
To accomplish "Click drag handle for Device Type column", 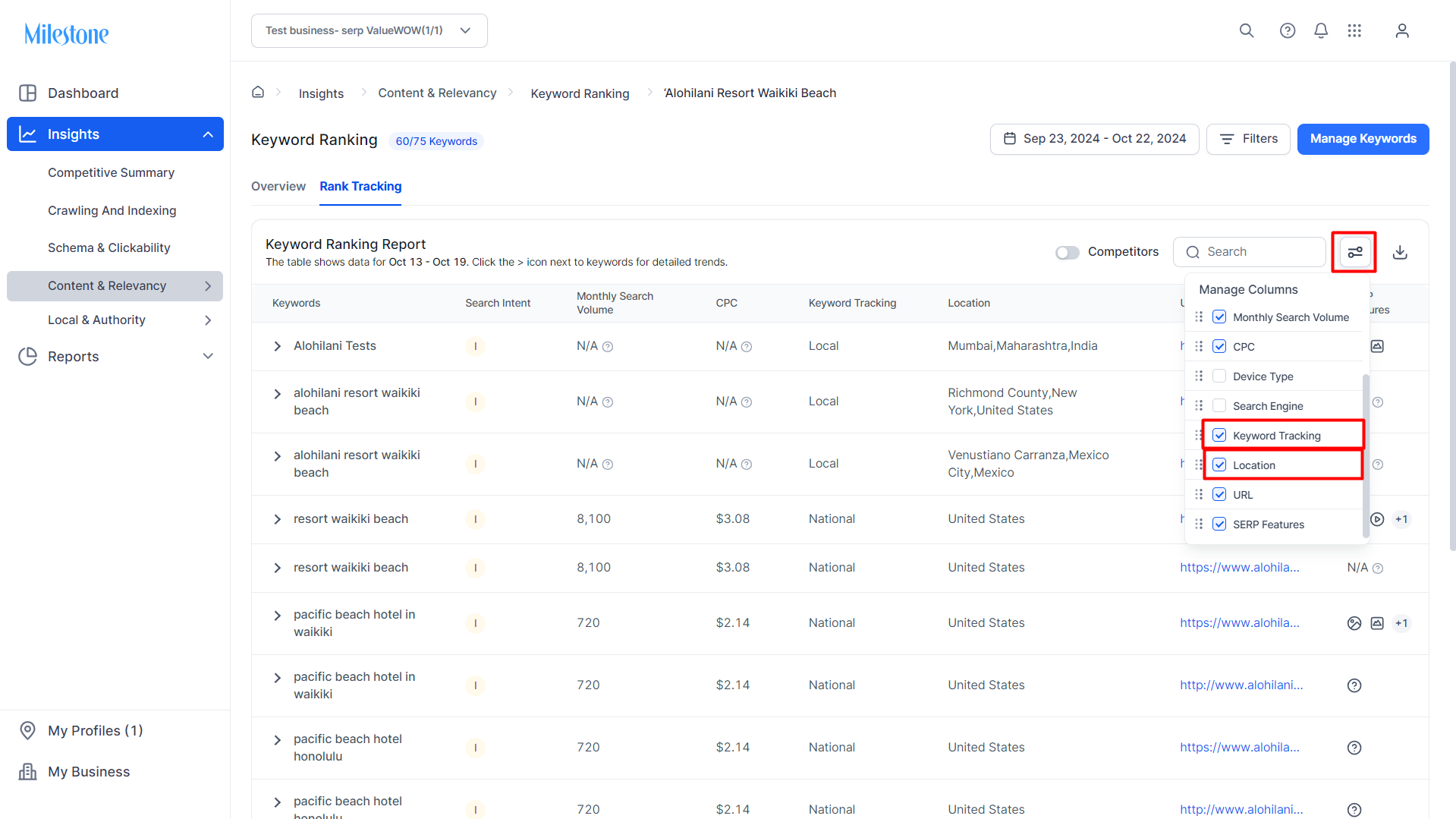I will 1199,376.
